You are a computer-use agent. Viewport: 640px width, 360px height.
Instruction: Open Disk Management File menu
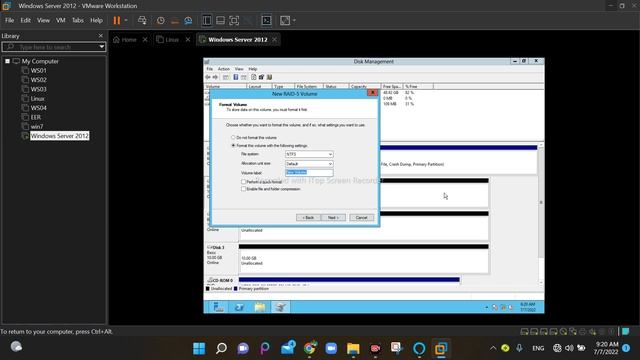(209, 69)
